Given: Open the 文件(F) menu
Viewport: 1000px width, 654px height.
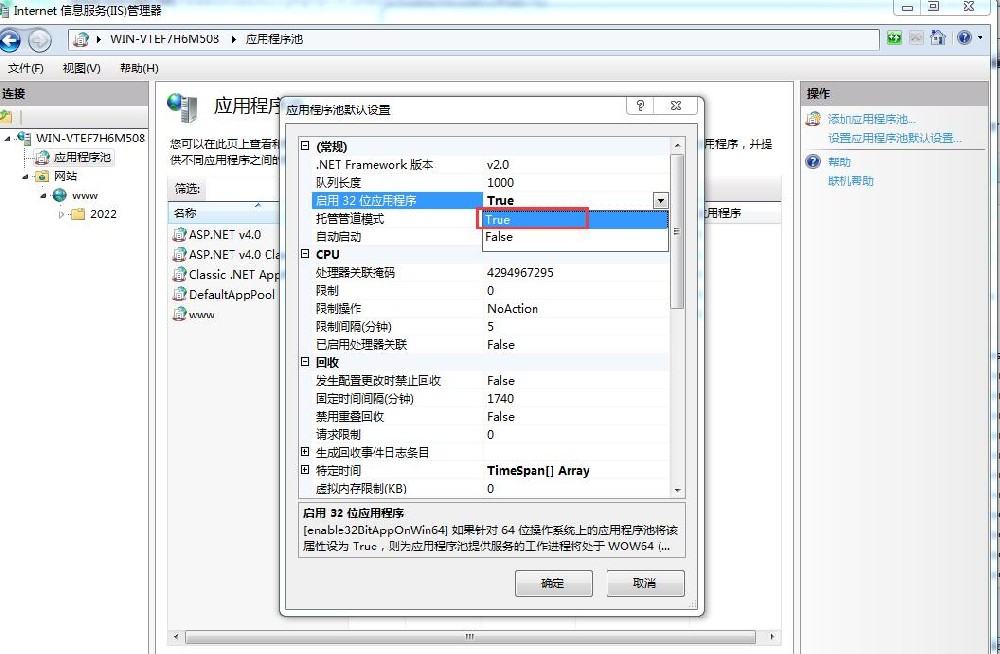Looking at the screenshot, I should click(24, 68).
